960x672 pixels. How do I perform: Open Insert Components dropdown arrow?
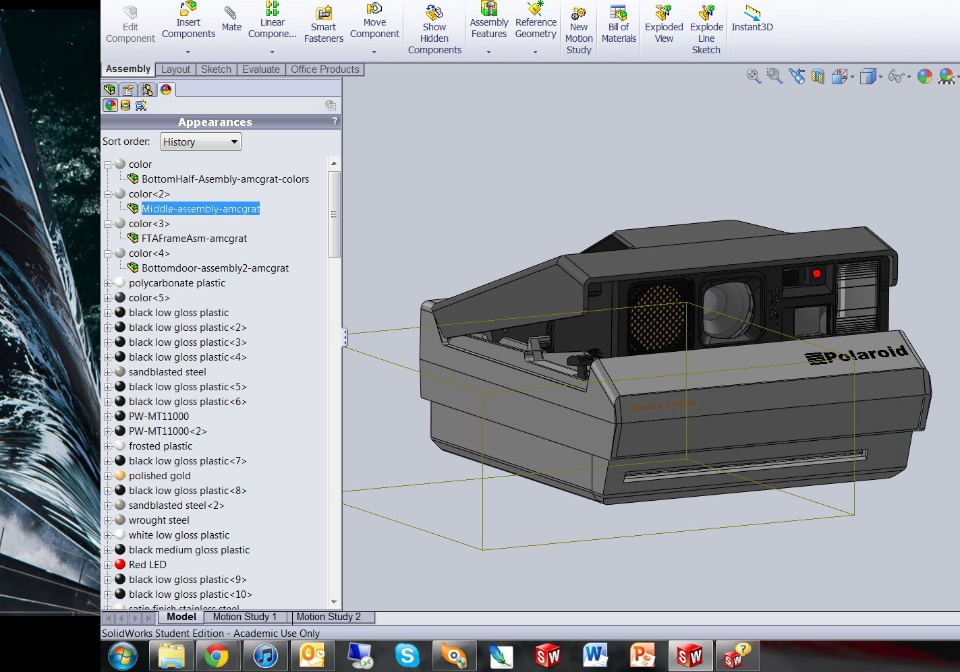(188, 52)
